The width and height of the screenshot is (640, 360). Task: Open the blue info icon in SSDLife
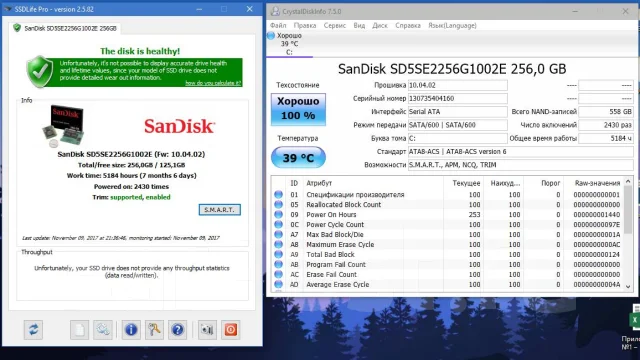pos(131,329)
